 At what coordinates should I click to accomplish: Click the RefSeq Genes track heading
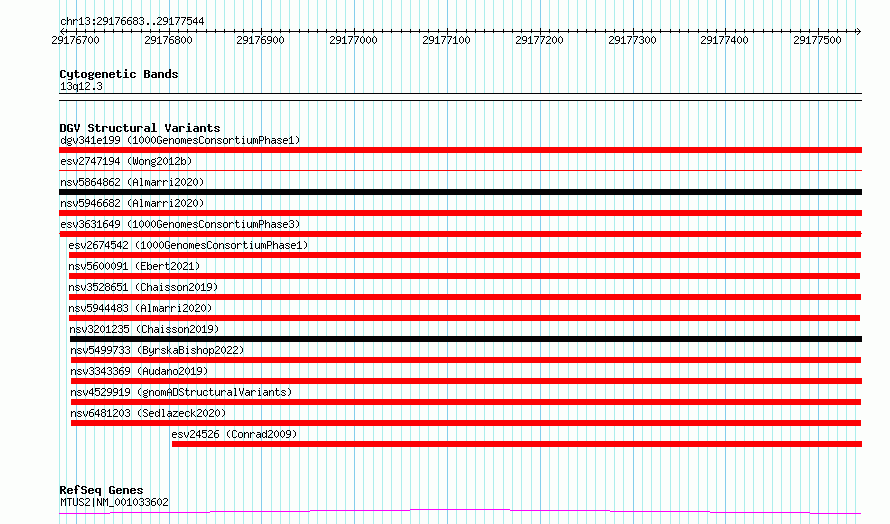(101, 490)
